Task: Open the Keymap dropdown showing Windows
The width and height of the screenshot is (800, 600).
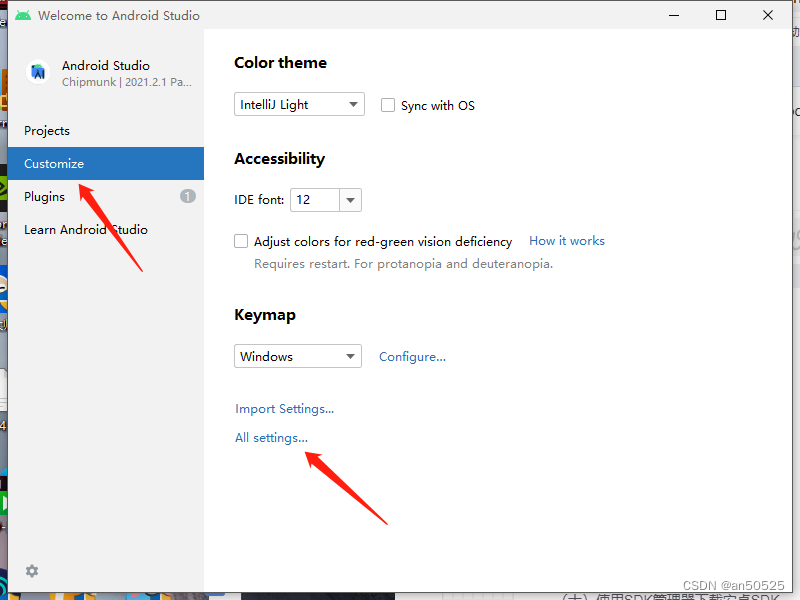Action: point(297,356)
